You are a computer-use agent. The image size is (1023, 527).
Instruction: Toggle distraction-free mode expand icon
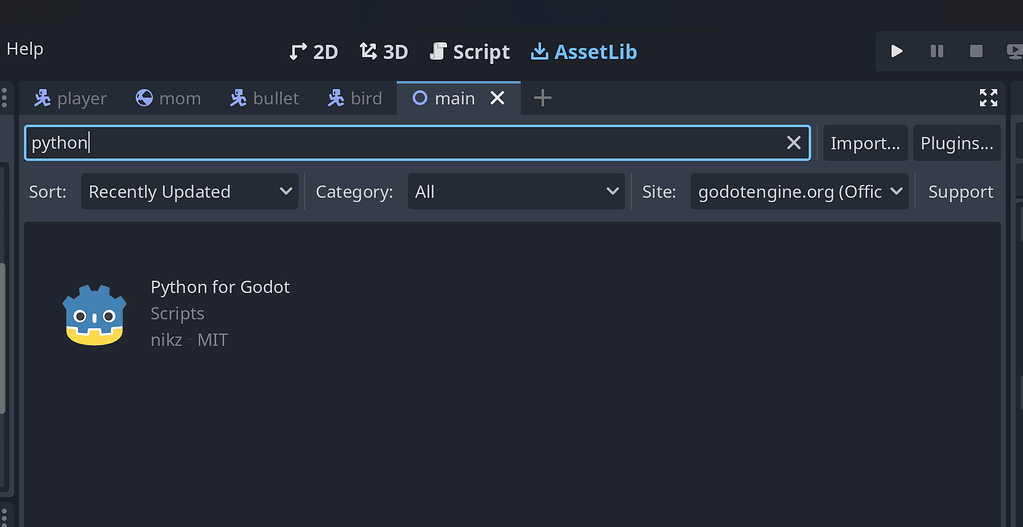tap(988, 97)
